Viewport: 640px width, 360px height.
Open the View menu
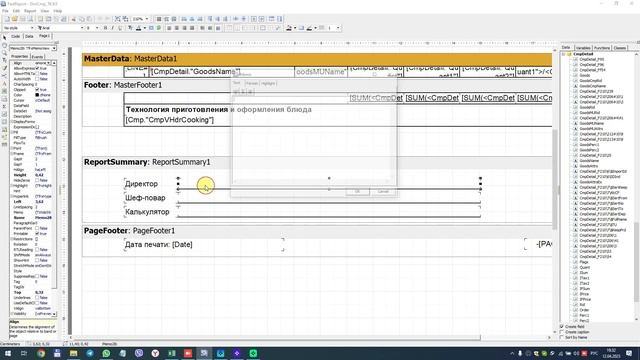(45, 11)
